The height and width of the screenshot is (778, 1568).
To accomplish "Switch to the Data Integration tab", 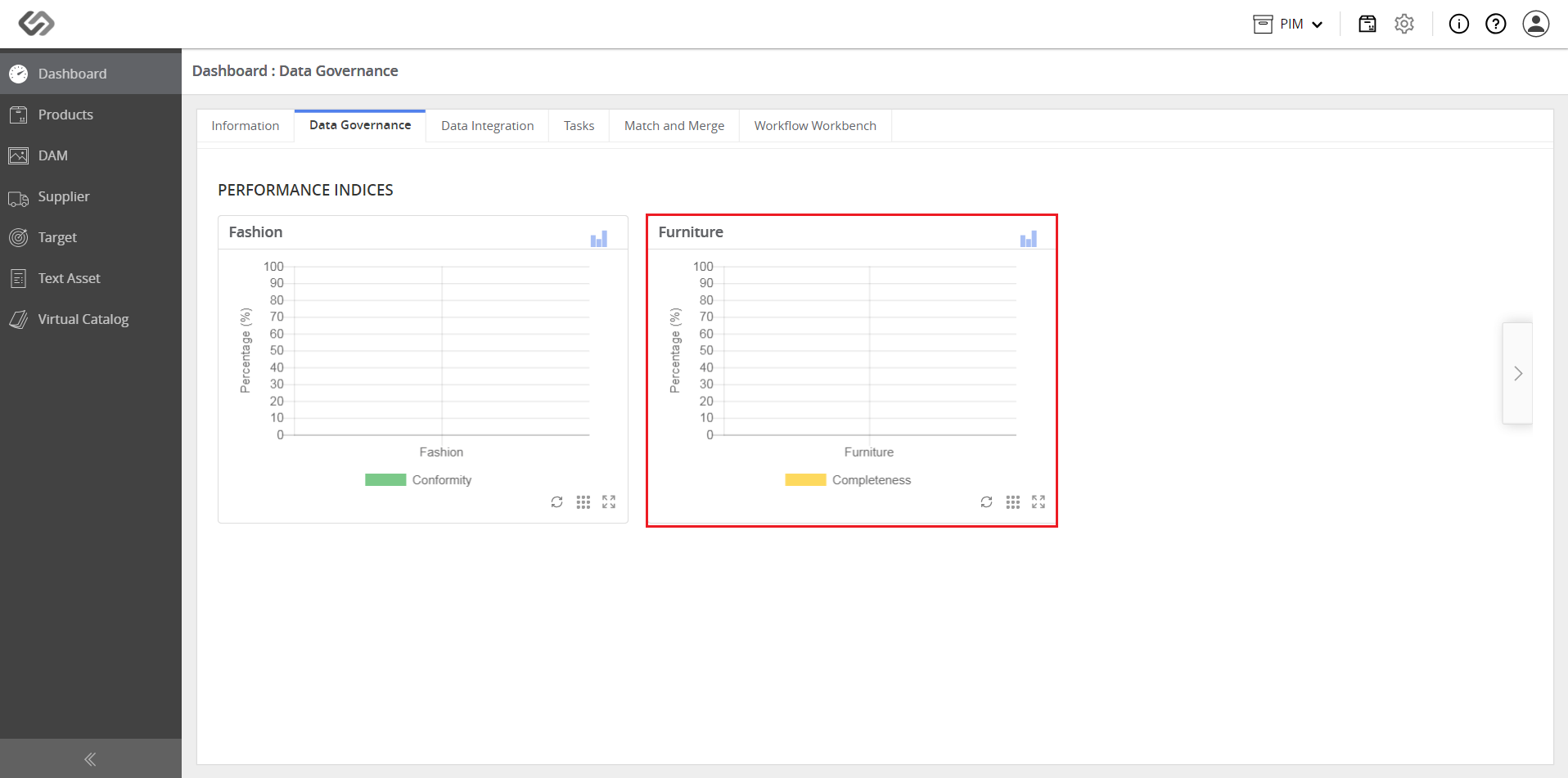I will coord(488,126).
